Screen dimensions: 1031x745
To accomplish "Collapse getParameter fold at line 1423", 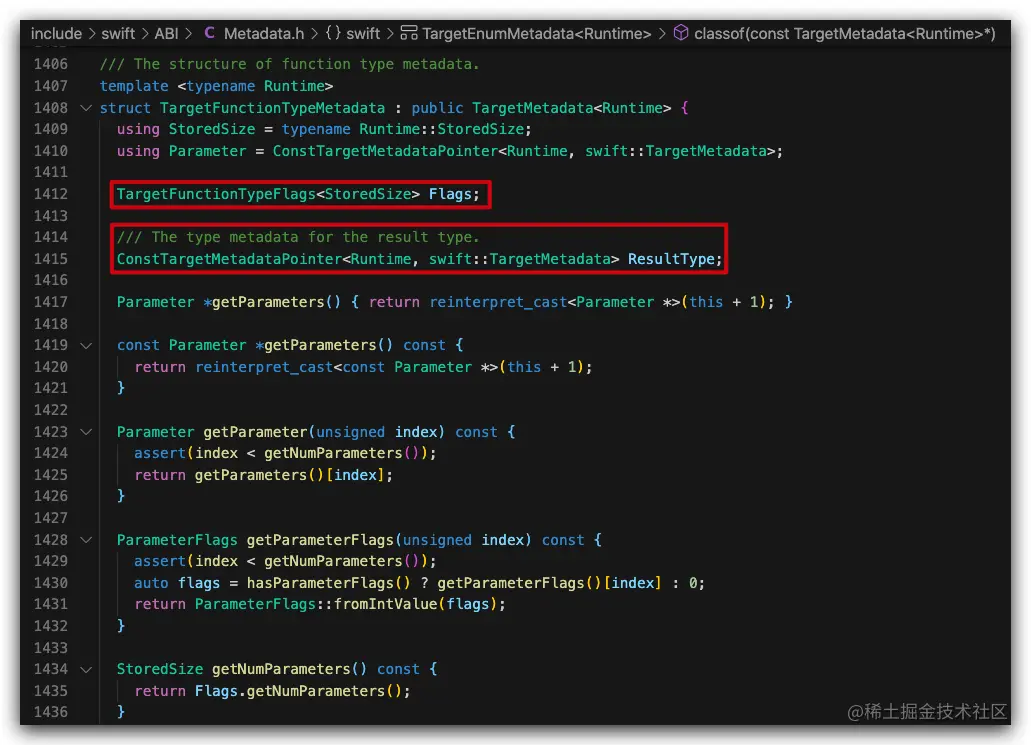I will pos(85,432).
